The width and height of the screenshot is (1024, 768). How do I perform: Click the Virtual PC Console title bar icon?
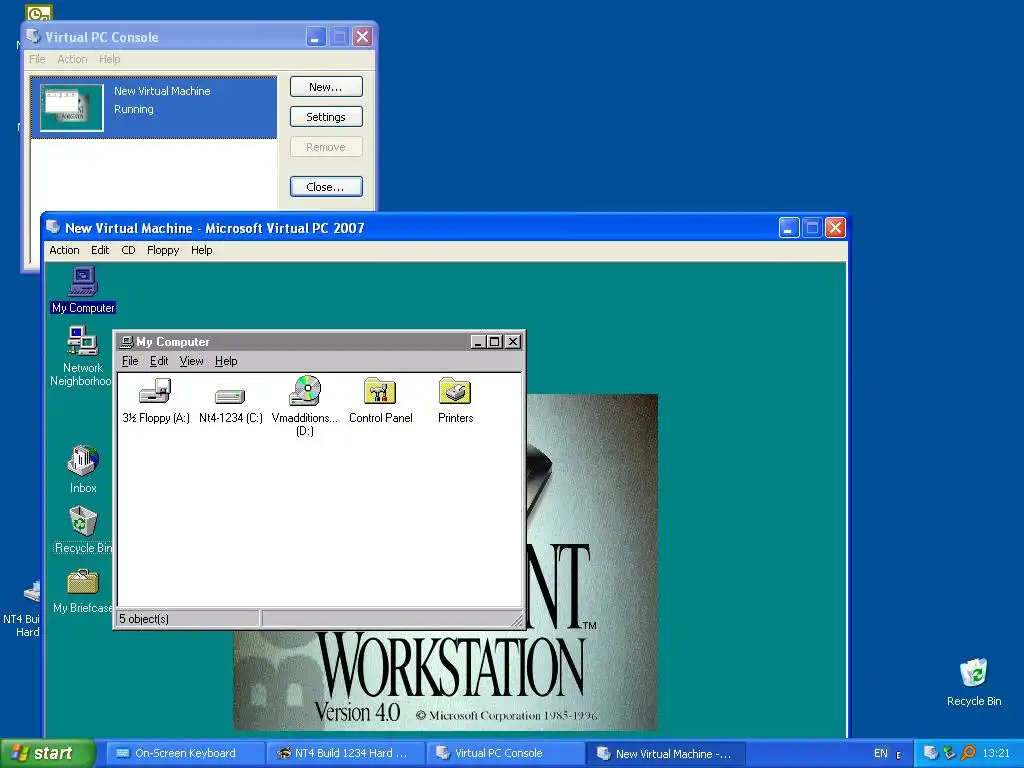coord(33,36)
